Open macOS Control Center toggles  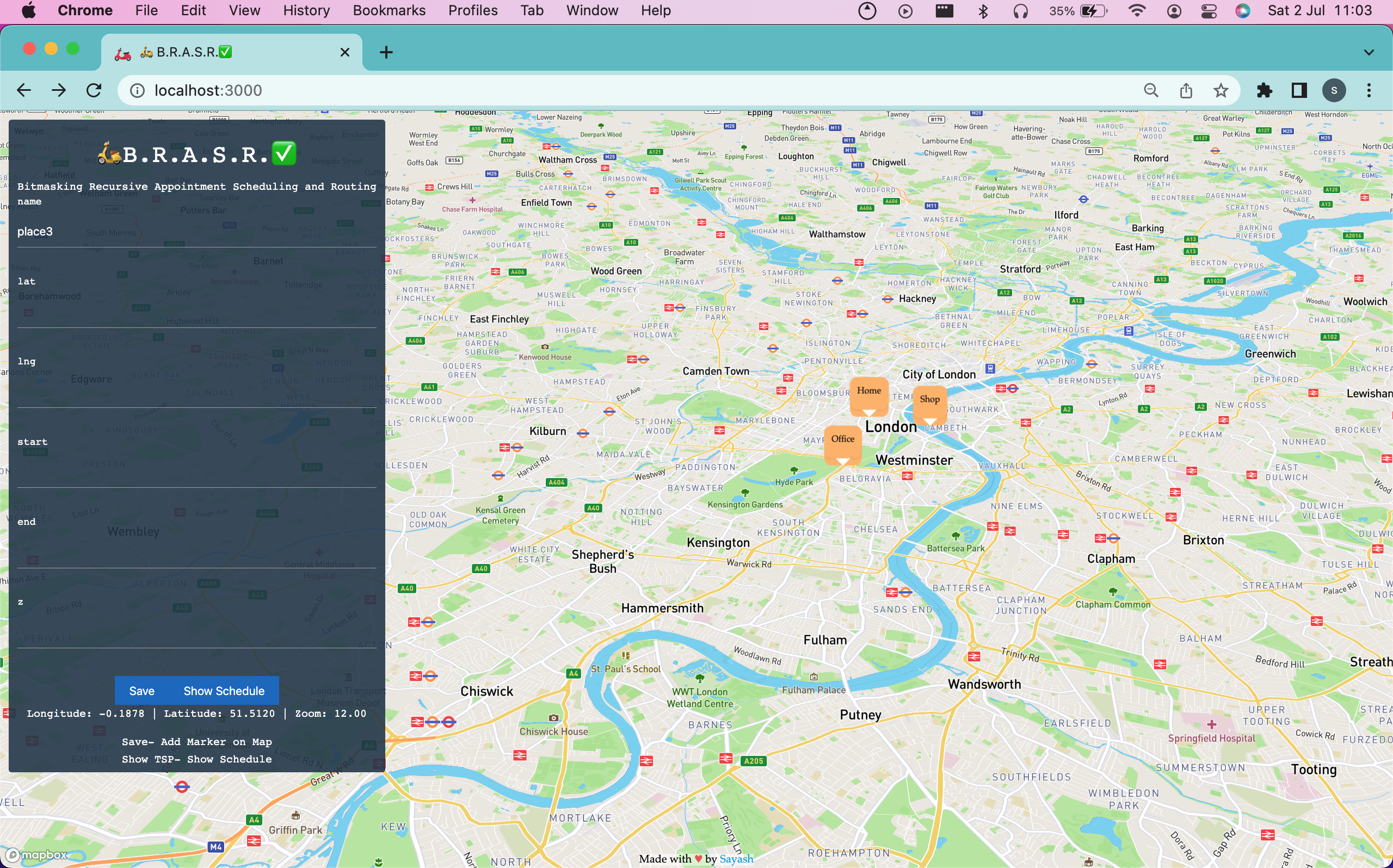[1209, 11]
